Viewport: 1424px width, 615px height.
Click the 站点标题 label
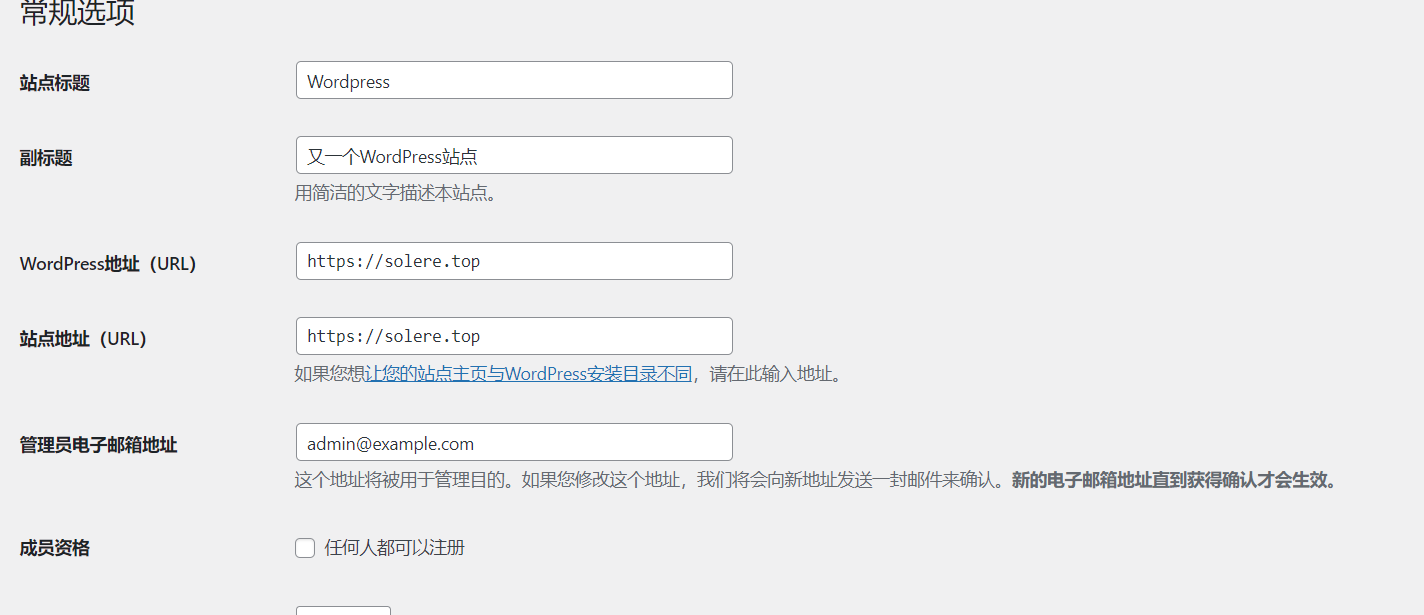point(55,83)
